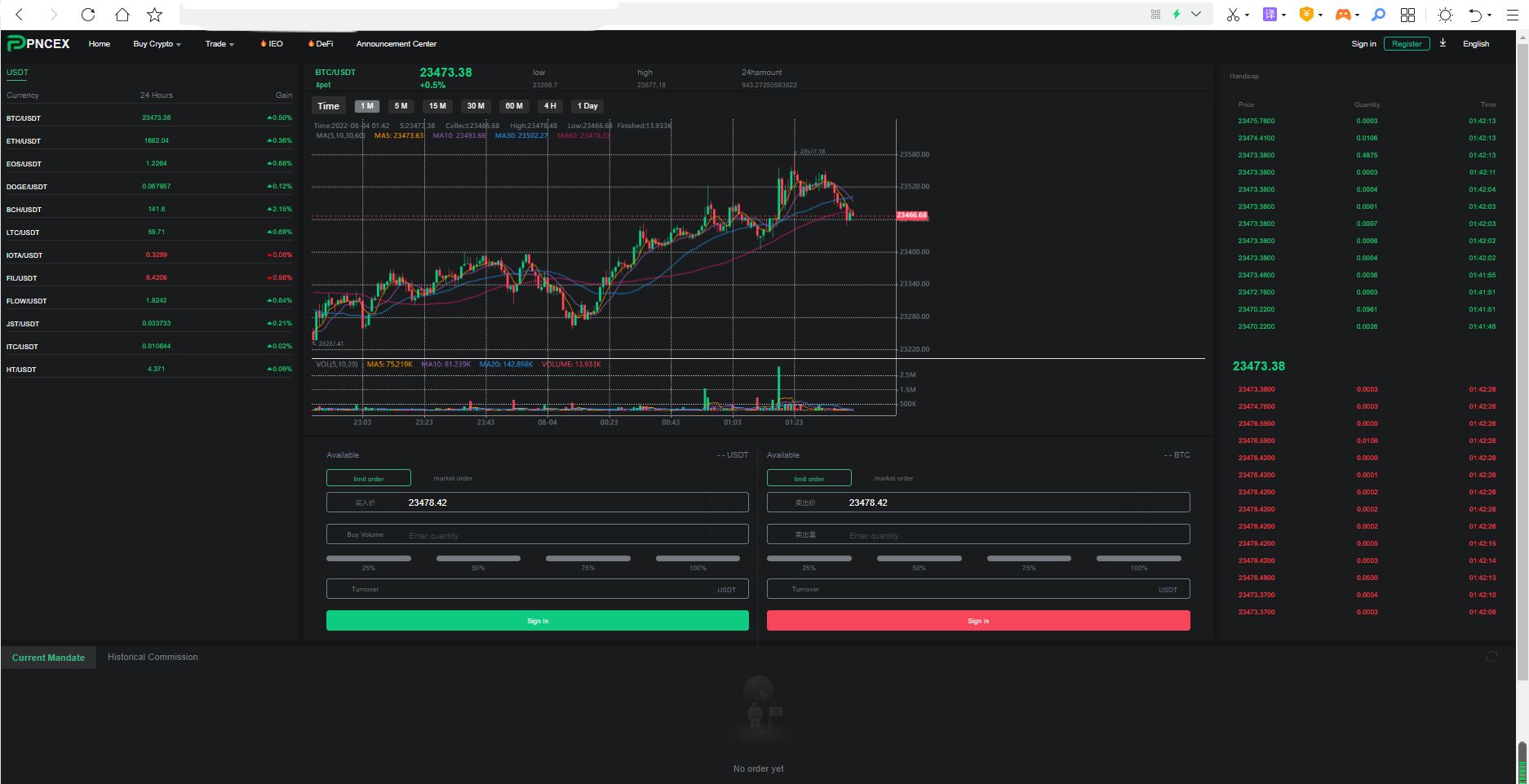
Task: Click the purple translate icon
Action: pyautogui.click(x=1270, y=15)
